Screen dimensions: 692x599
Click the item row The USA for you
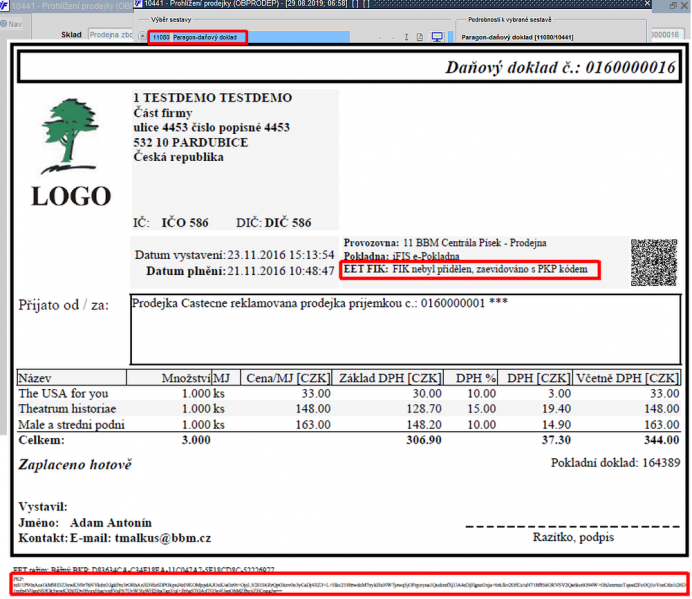pyautogui.click(x=348, y=393)
